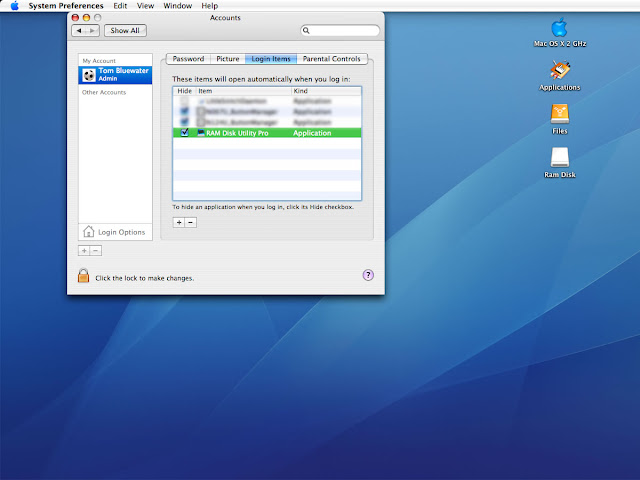640x480 pixels.
Task: Toggle Hide checkbox of the second blurred item
Action: pyautogui.click(x=184, y=111)
